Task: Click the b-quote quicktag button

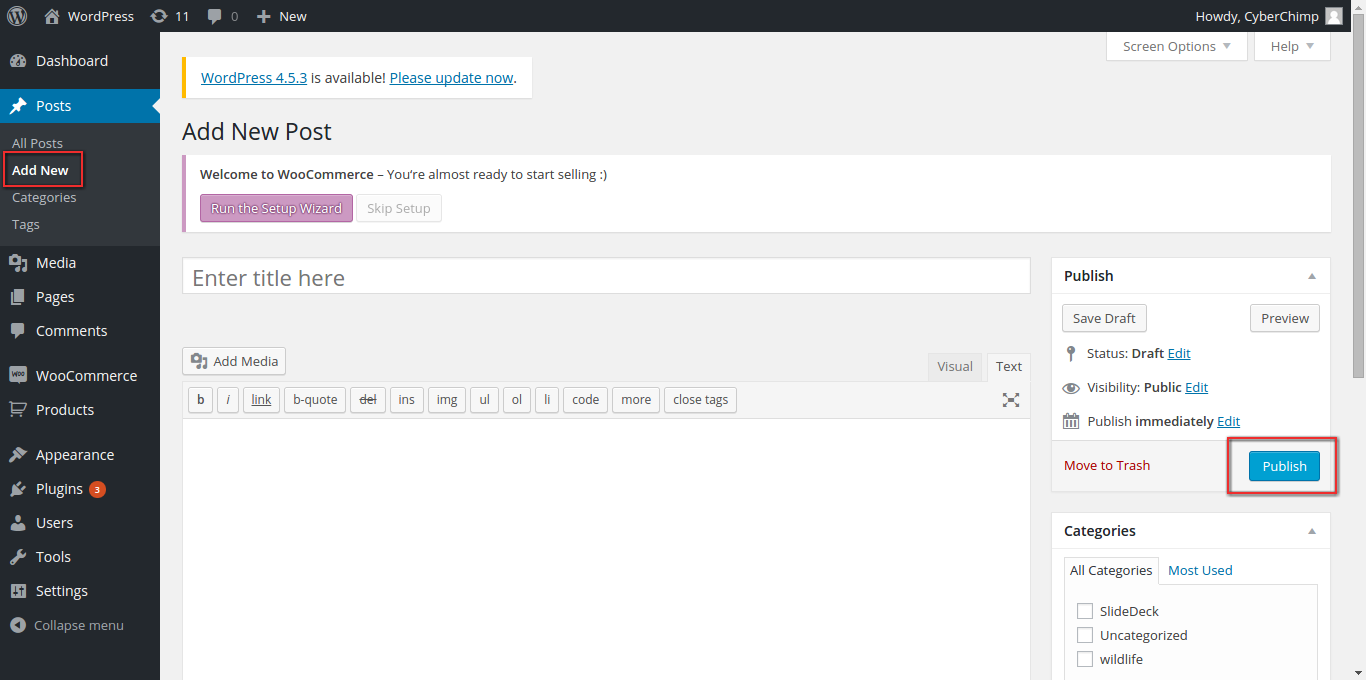Action: [315, 400]
